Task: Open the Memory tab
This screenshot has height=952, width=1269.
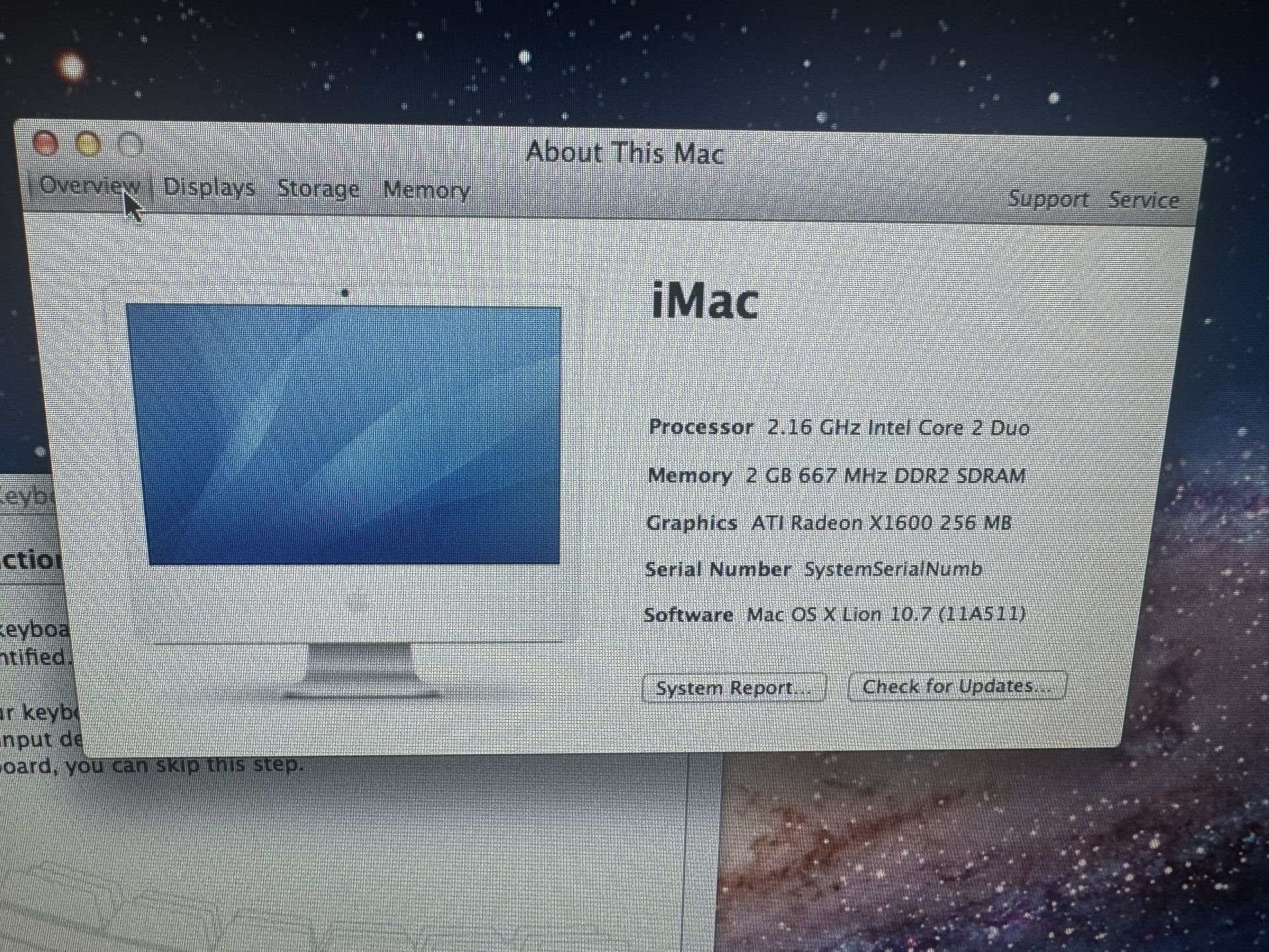Action: click(x=427, y=190)
